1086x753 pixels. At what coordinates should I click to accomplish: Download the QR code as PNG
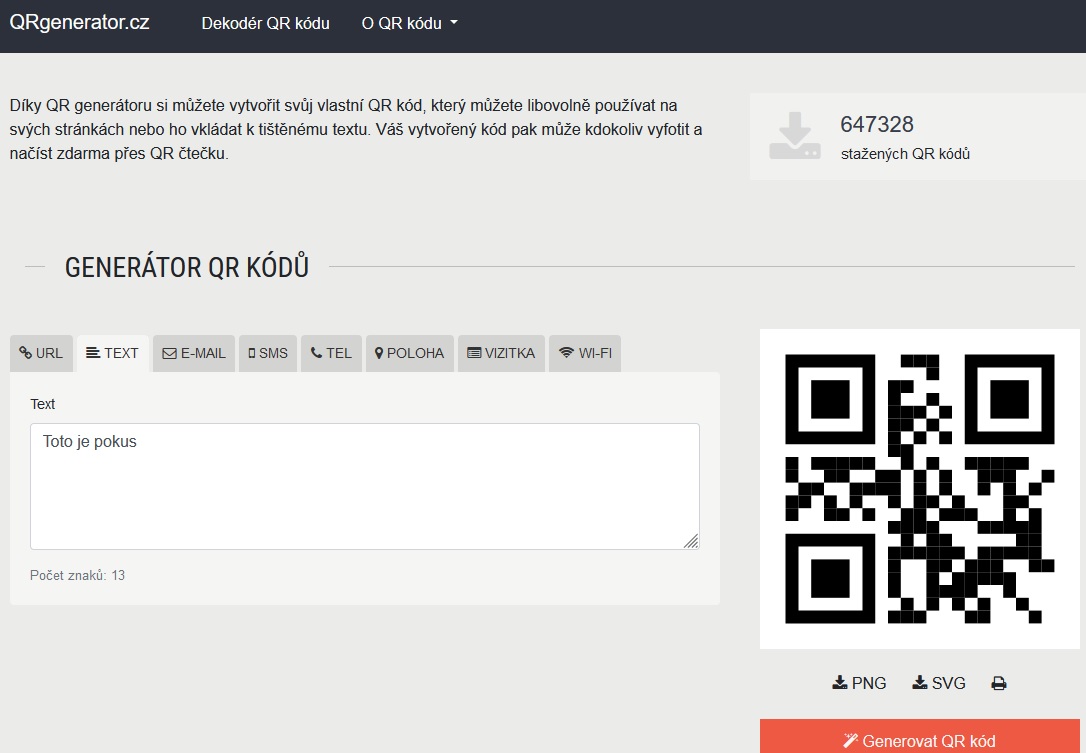click(859, 683)
